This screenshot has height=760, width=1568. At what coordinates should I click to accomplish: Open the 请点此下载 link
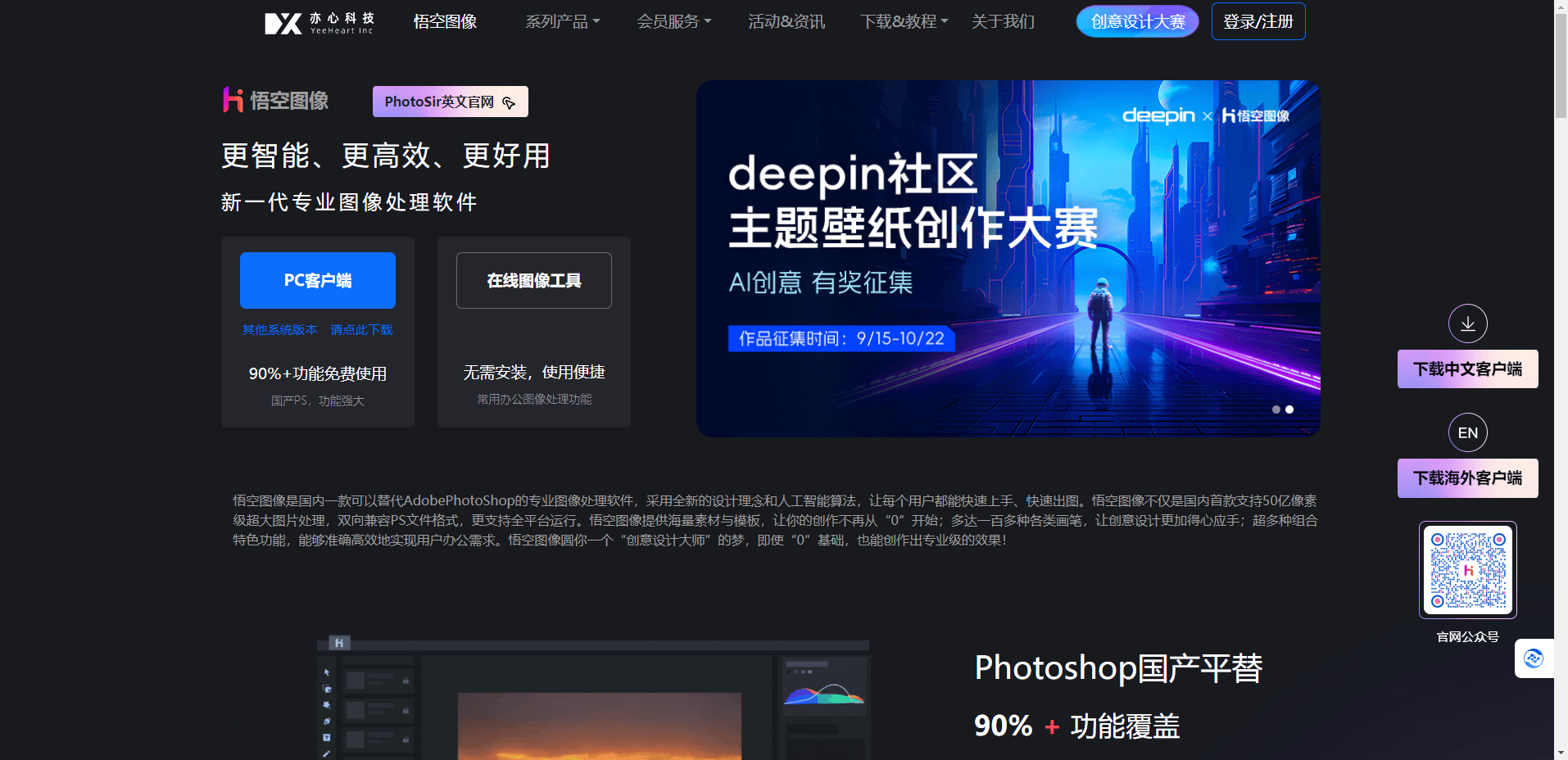[361, 330]
